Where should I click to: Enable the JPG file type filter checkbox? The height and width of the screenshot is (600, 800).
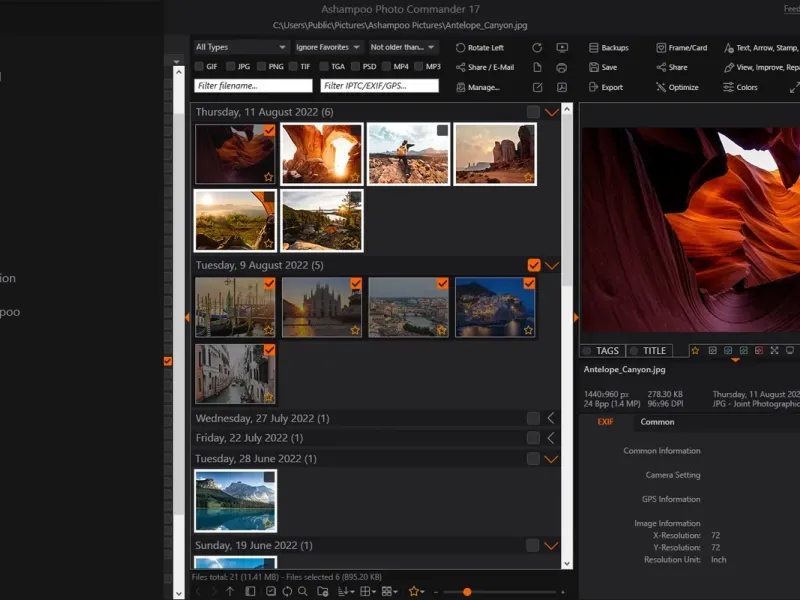click(x=231, y=67)
